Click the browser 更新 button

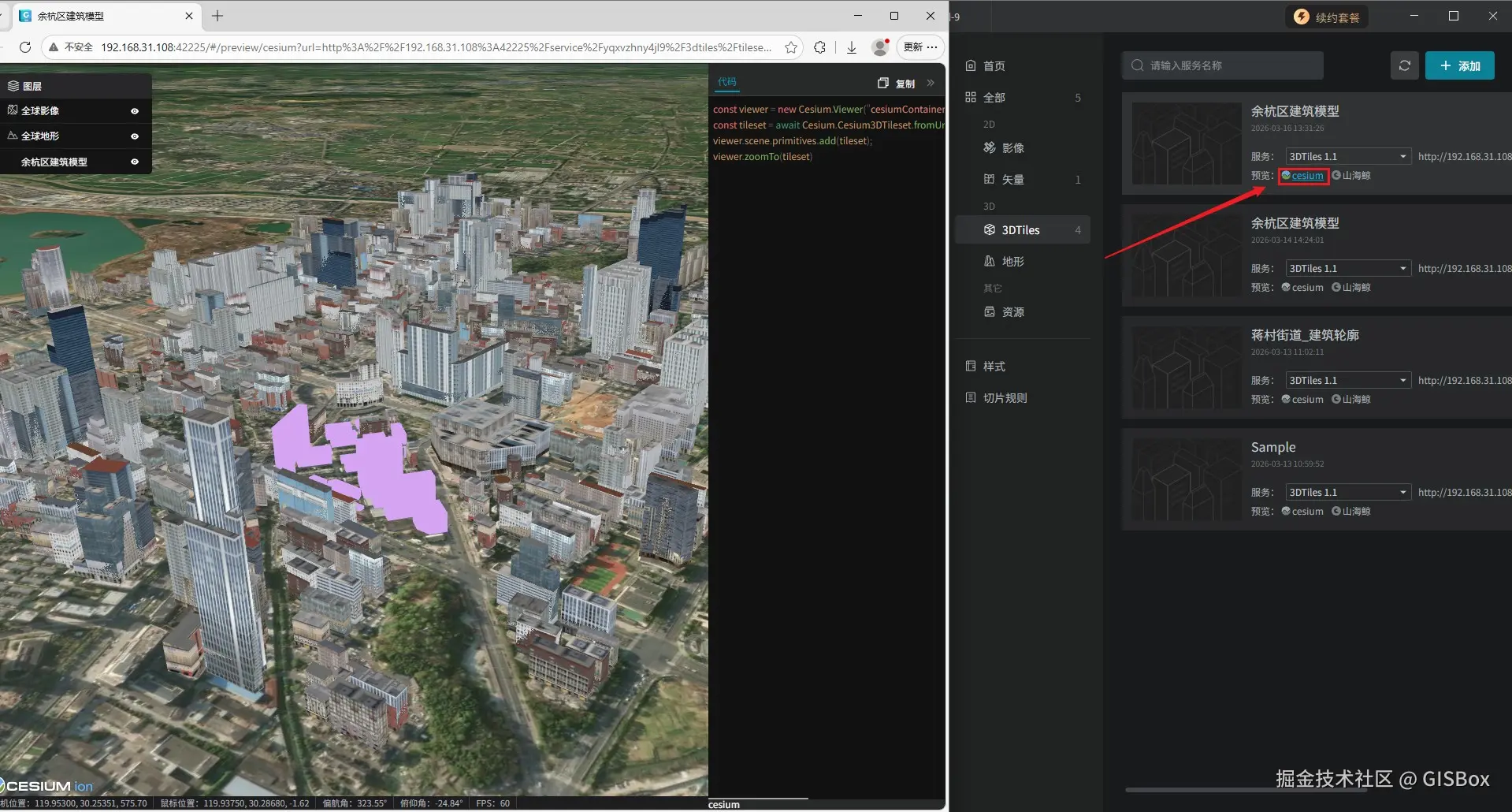920,47
